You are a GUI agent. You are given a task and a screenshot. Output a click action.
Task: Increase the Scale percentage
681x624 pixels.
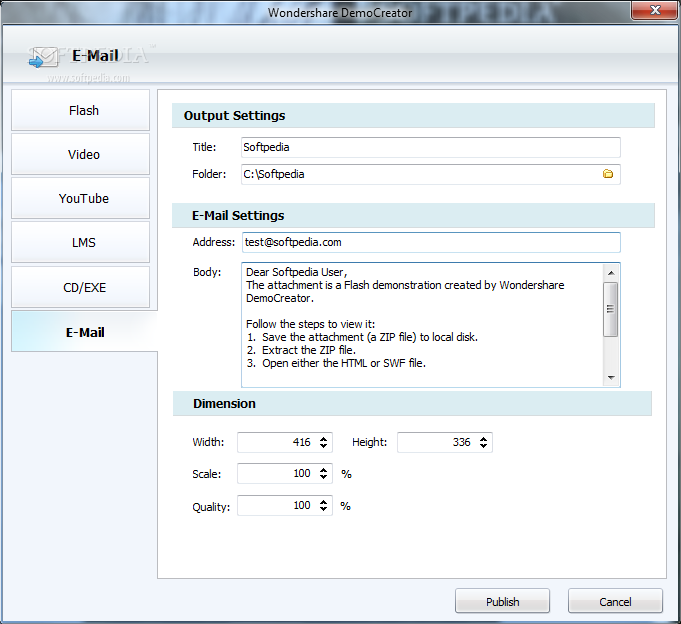323,470
